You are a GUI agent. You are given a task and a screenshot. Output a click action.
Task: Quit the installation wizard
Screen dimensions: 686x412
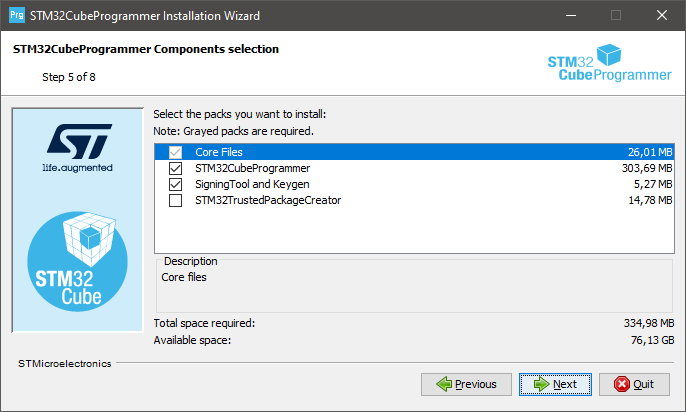[634, 384]
